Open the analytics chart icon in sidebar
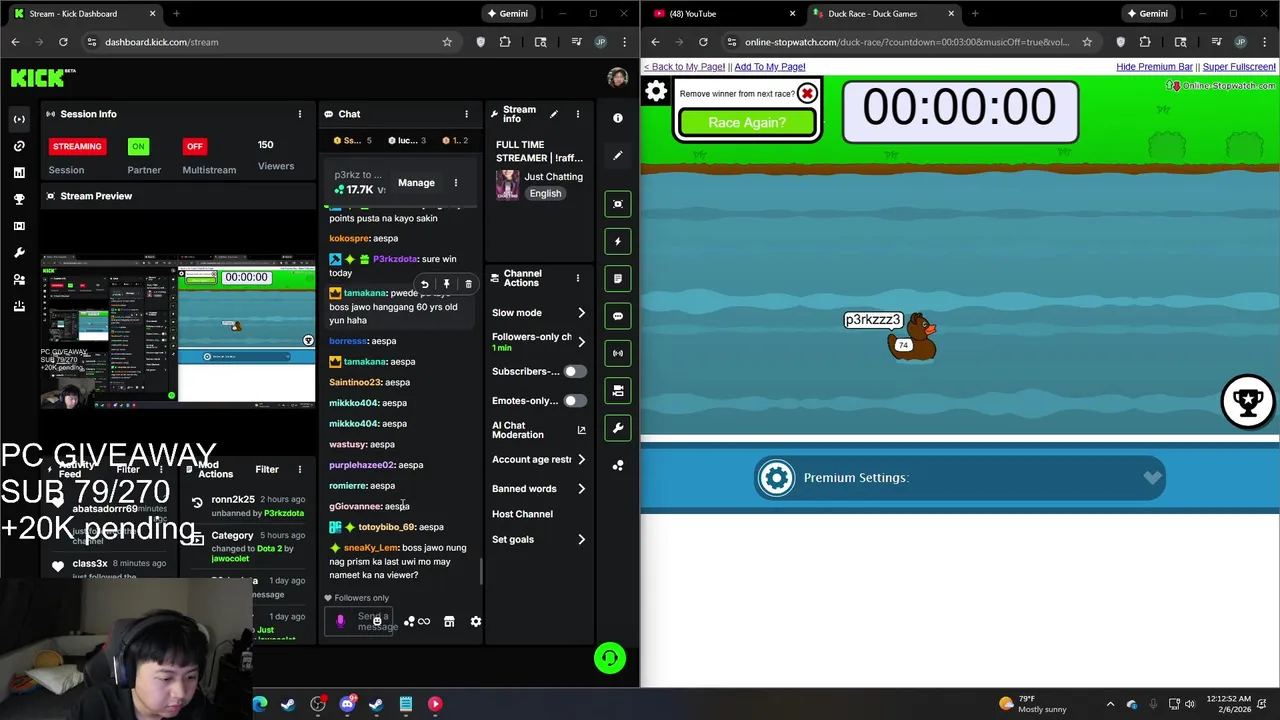Viewport: 1280px width, 720px height. pos(19,173)
